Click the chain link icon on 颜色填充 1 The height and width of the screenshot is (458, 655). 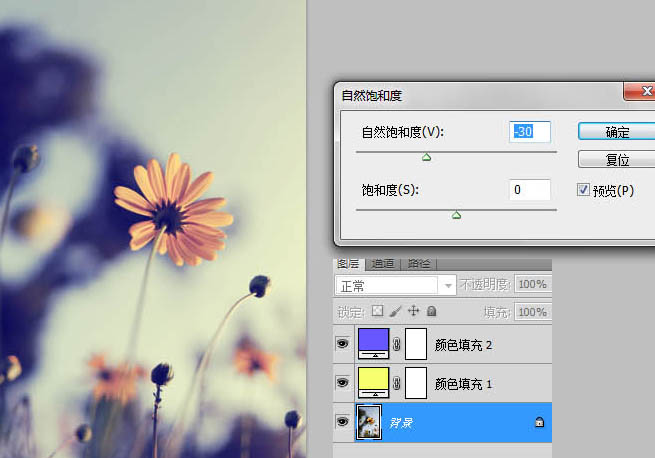[x=397, y=383]
